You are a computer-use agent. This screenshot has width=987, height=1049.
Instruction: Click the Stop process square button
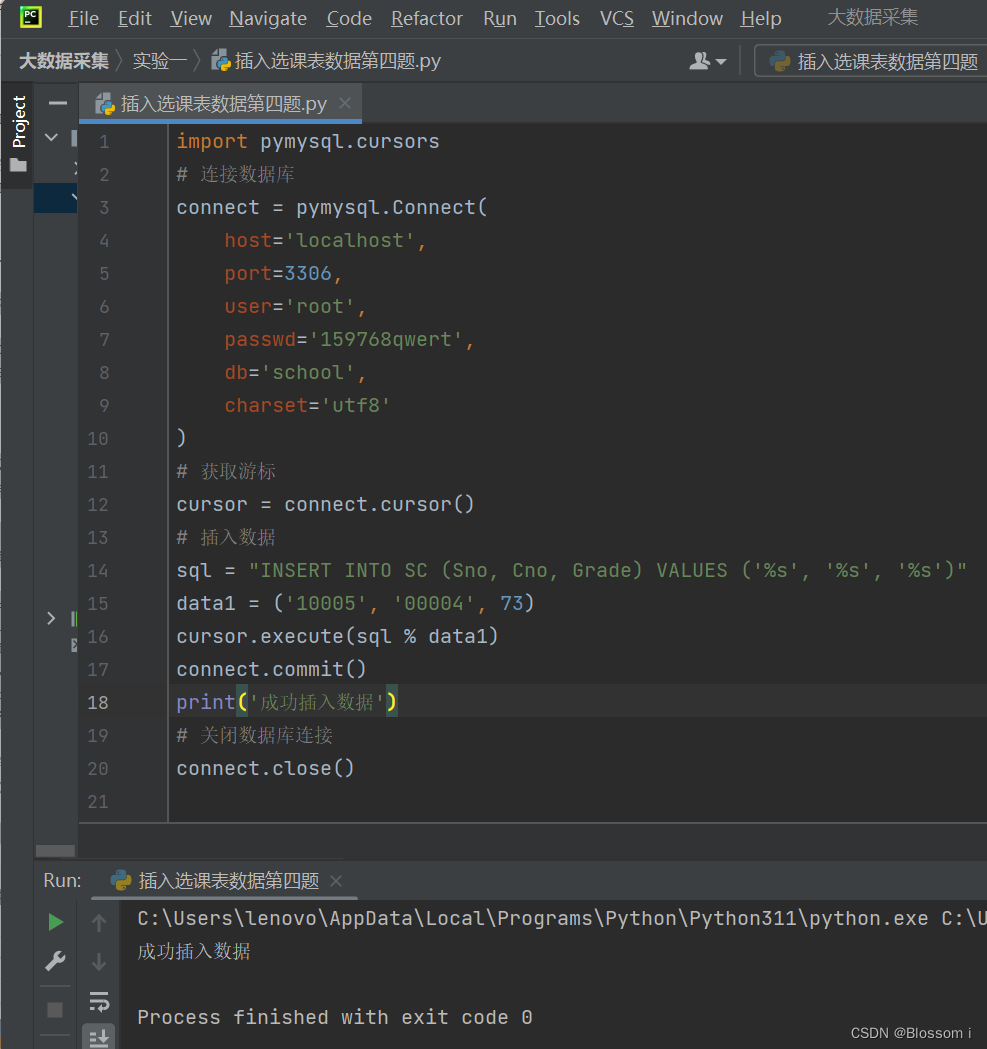pyautogui.click(x=55, y=1010)
